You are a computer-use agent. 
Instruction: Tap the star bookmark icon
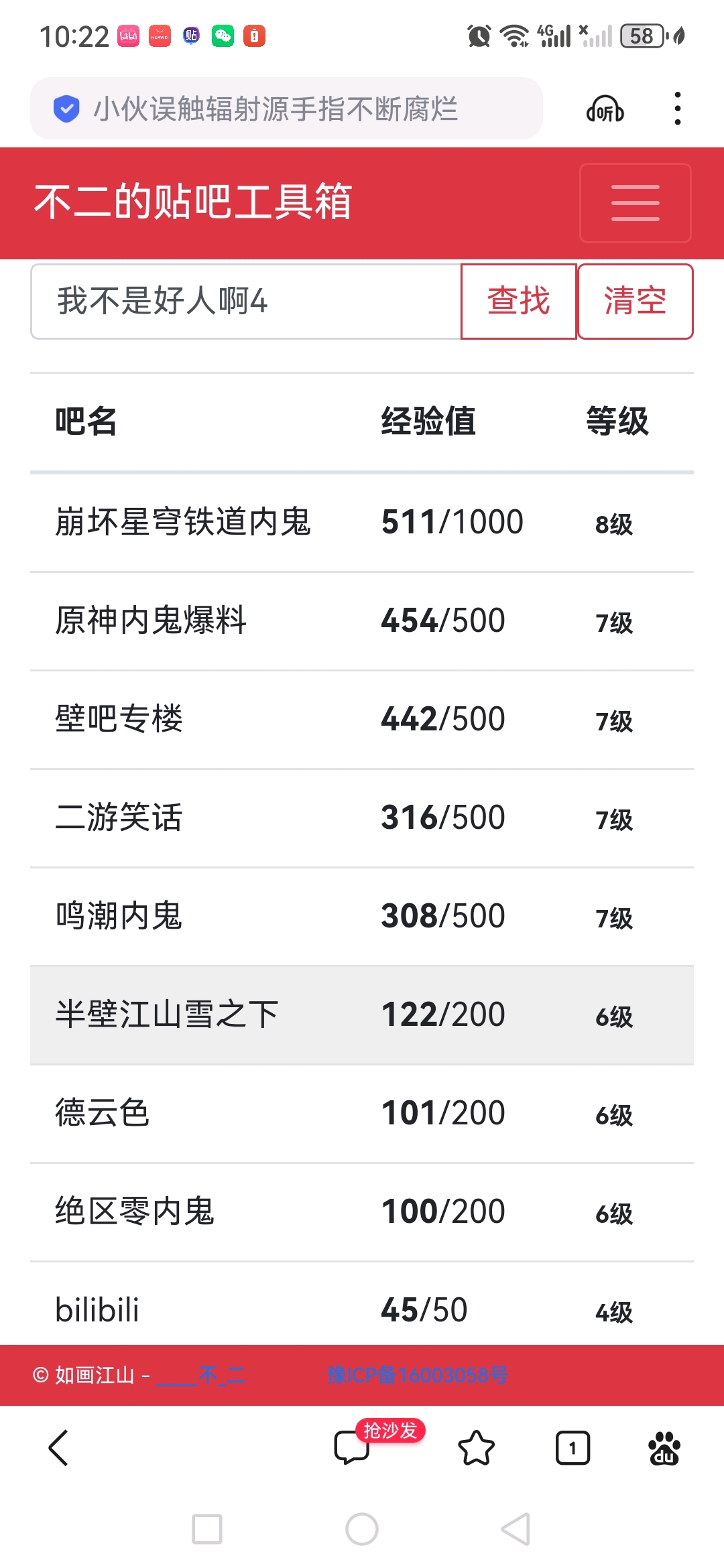(x=476, y=1448)
